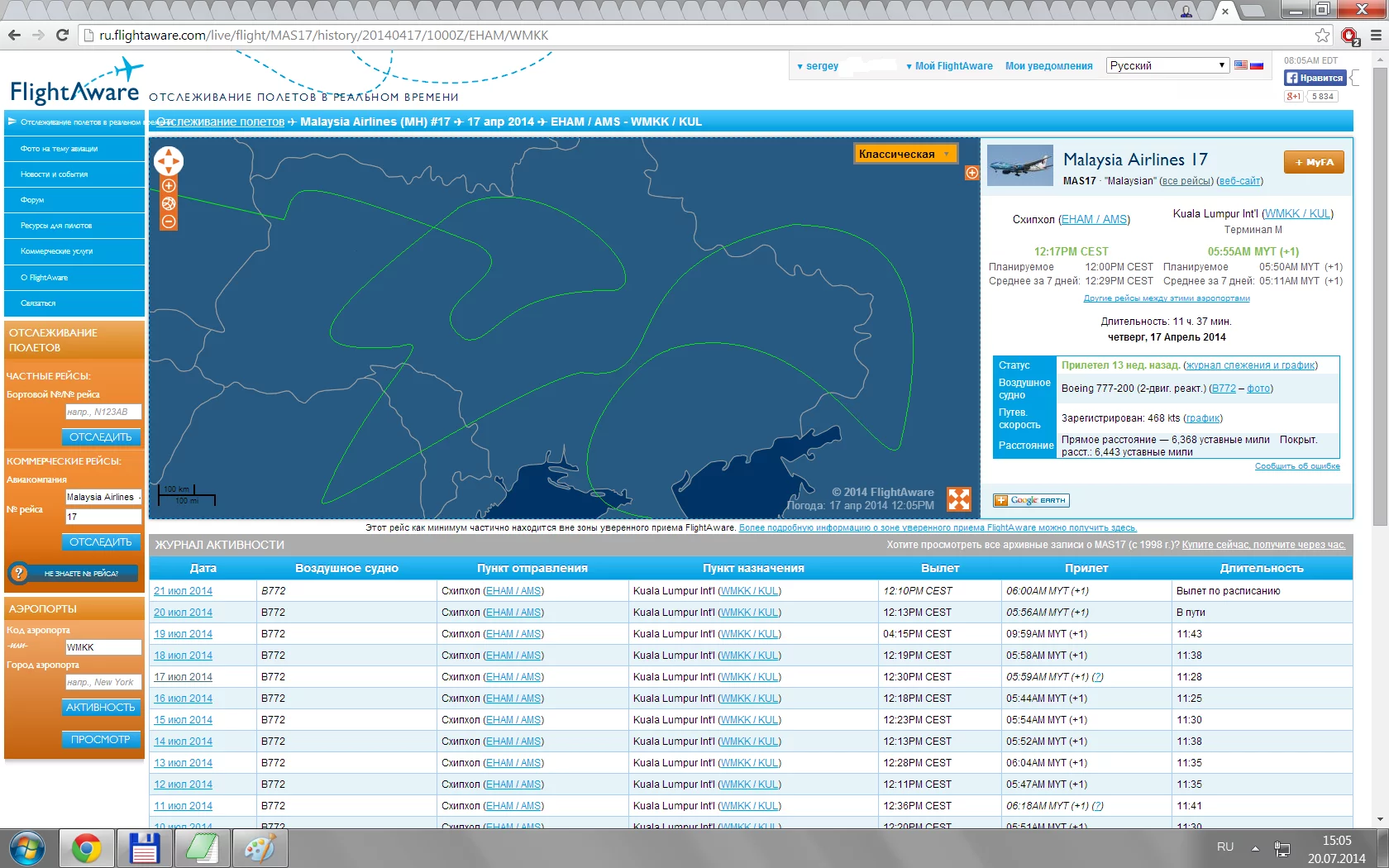
Task: Click the EHAM / AMS airport link in header
Action: coord(1094,219)
